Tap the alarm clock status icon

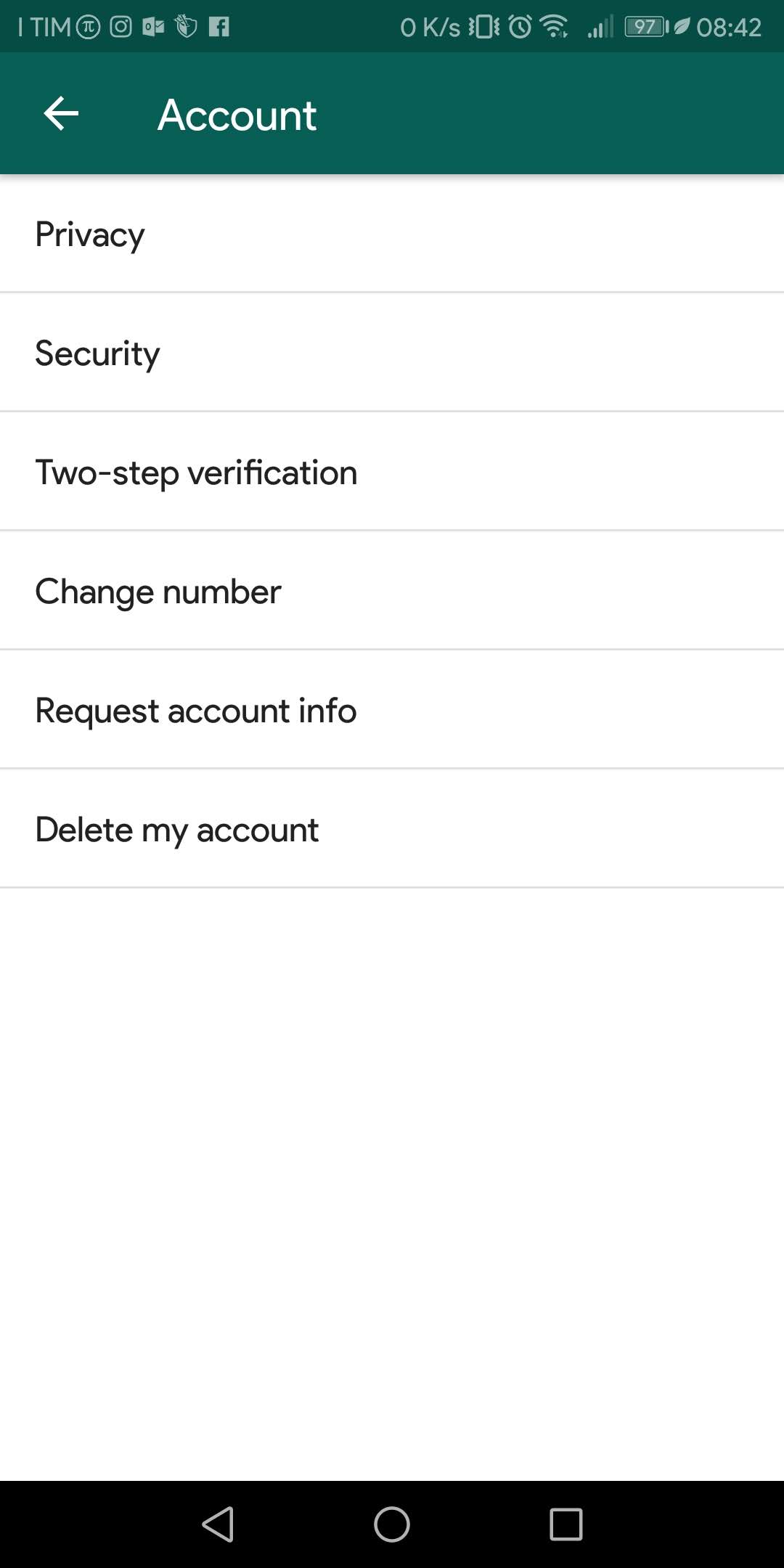(520, 27)
